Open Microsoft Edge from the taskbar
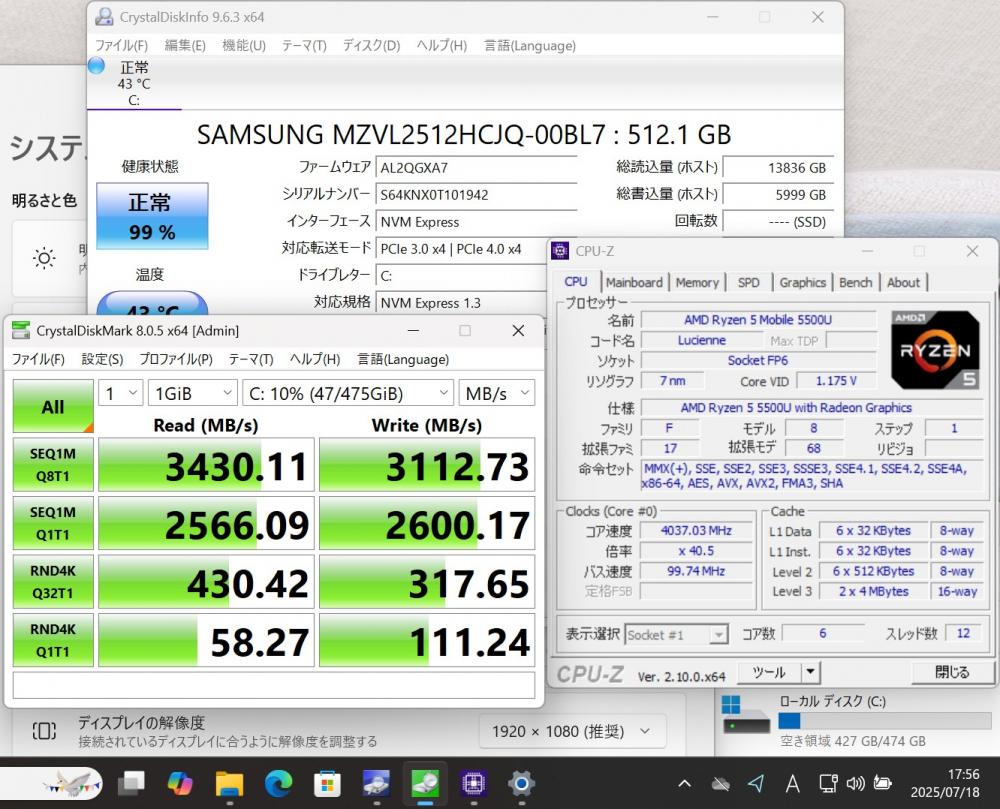 click(279, 783)
